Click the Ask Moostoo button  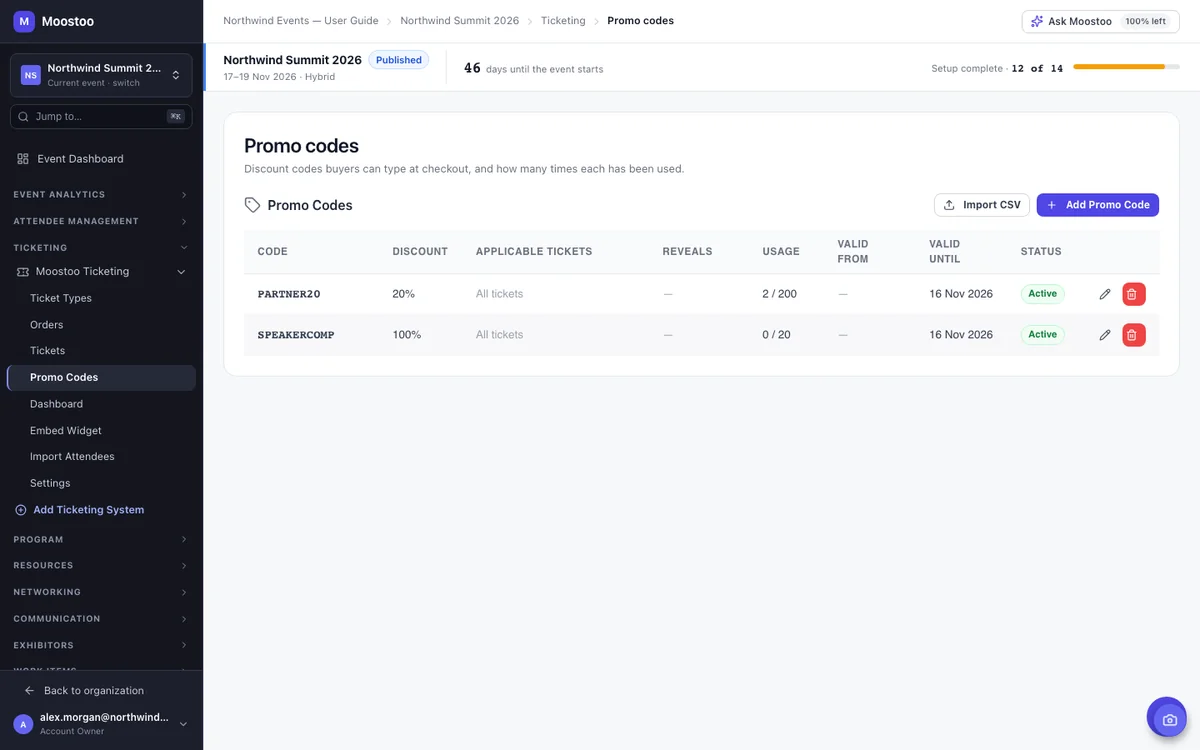1100,21
